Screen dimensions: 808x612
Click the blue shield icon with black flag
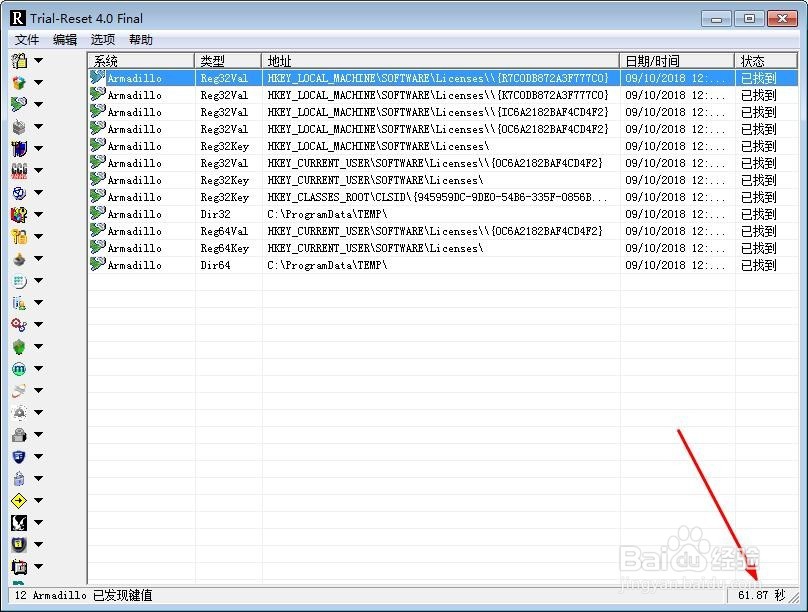tap(19, 148)
